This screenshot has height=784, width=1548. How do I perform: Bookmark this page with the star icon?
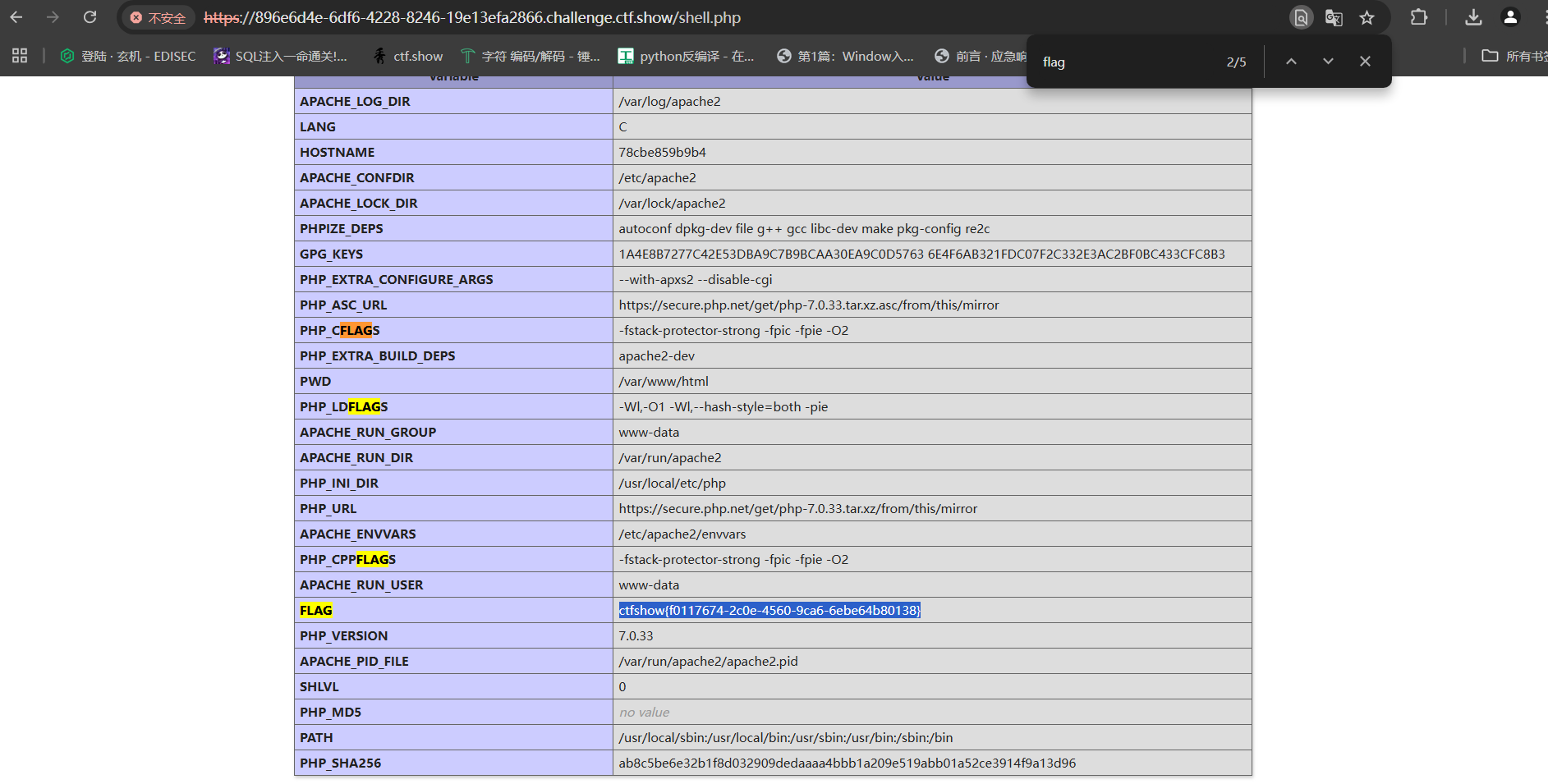(1367, 17)
